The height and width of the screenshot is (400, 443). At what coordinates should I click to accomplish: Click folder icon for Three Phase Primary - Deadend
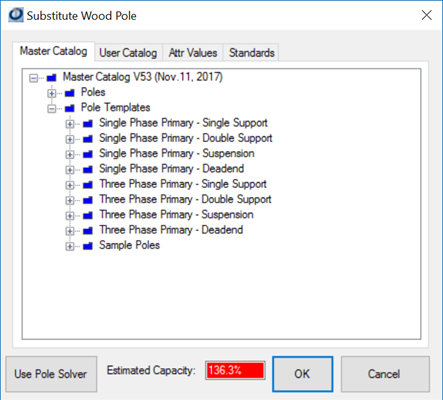[x=88, y=231]
